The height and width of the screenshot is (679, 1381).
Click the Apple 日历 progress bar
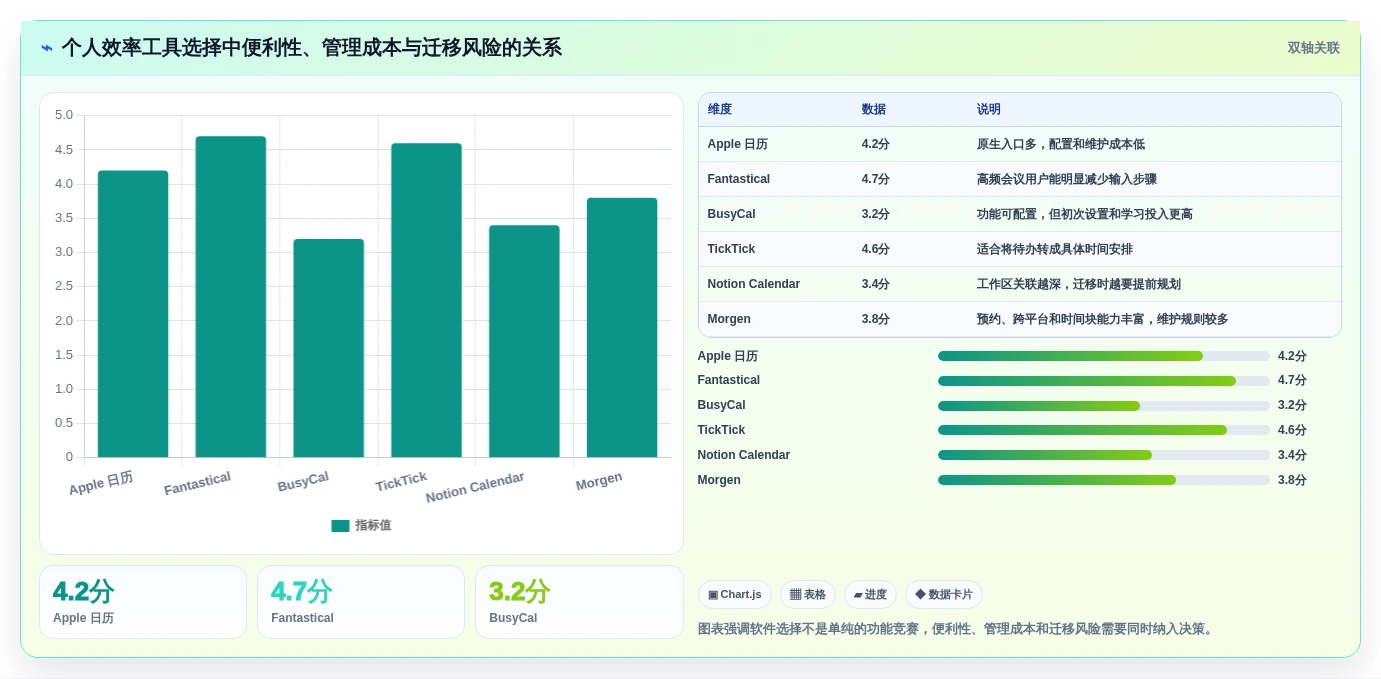1104,356
